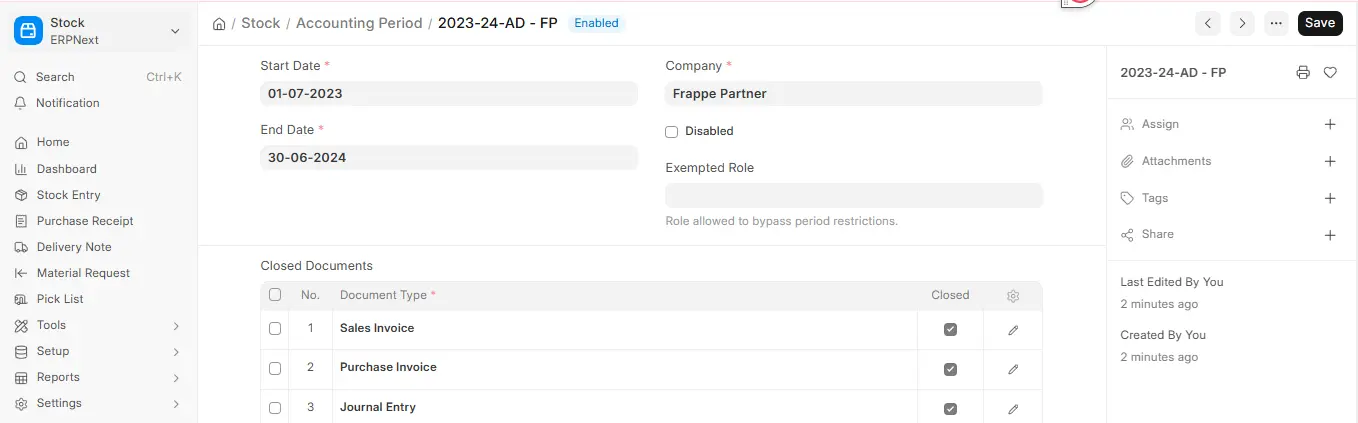Uncheck Closed for Purchase Invoice
This screenshot has height=423, width=1358.
[x=950, y=369]
